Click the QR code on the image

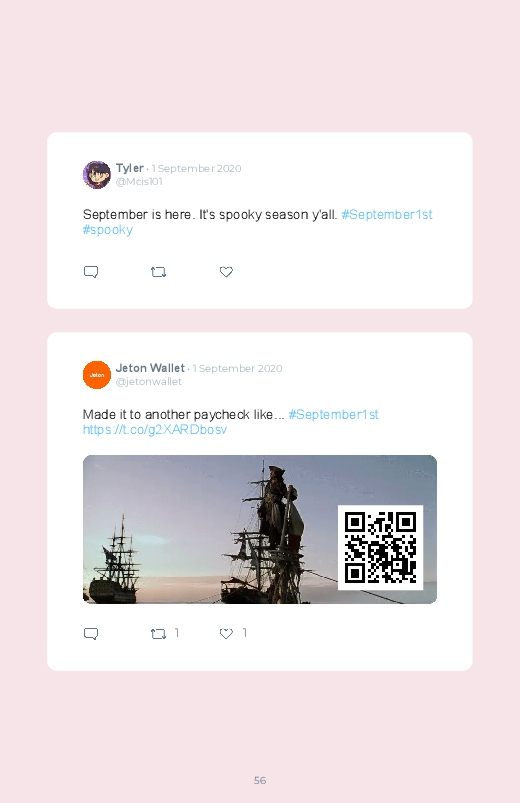click(381, 547)
